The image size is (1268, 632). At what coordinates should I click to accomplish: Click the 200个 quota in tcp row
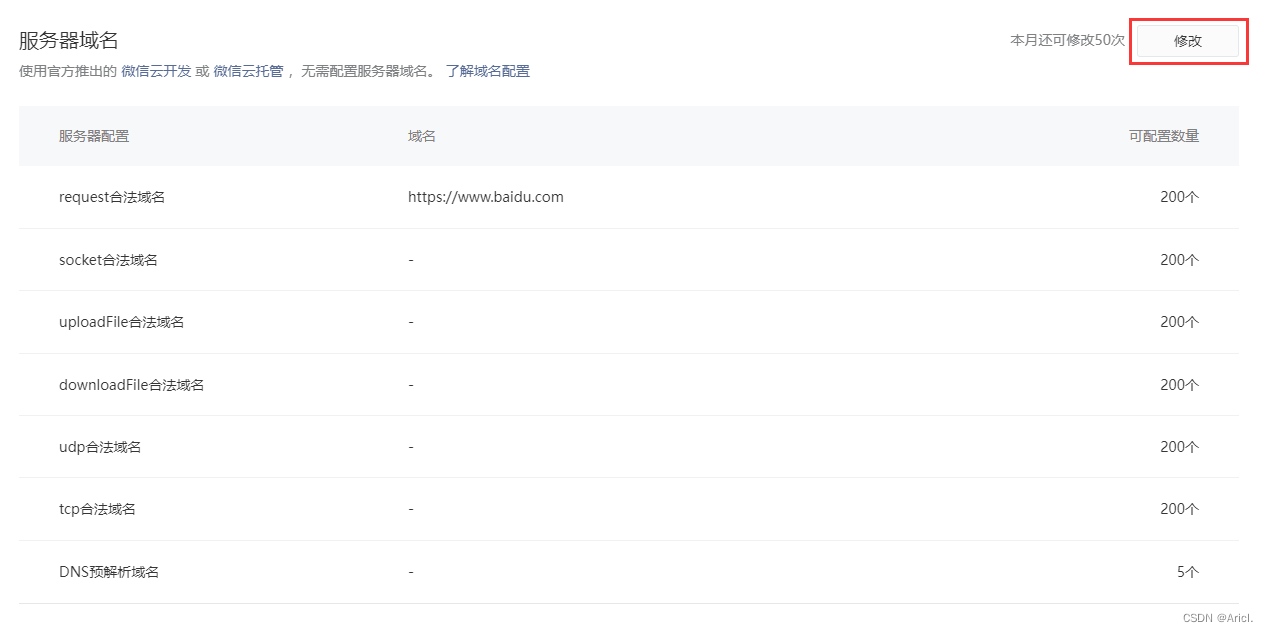1180,509
